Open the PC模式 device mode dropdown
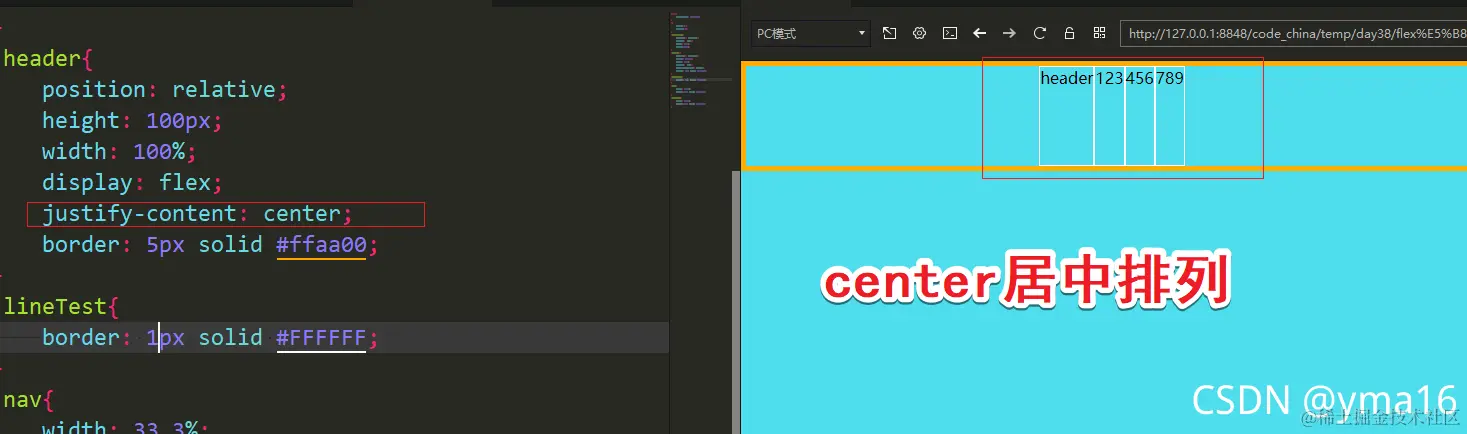The height and width of the screenshot is (434, 1467). [810, 33]
